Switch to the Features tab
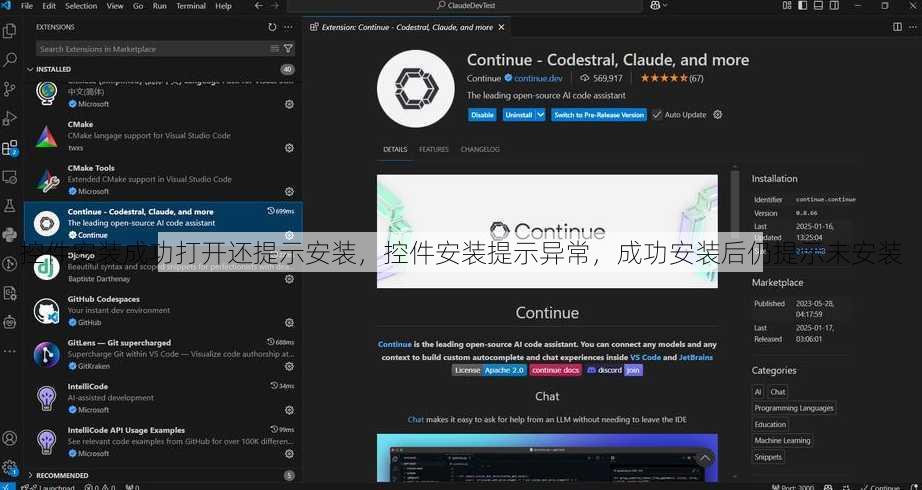 433,149
